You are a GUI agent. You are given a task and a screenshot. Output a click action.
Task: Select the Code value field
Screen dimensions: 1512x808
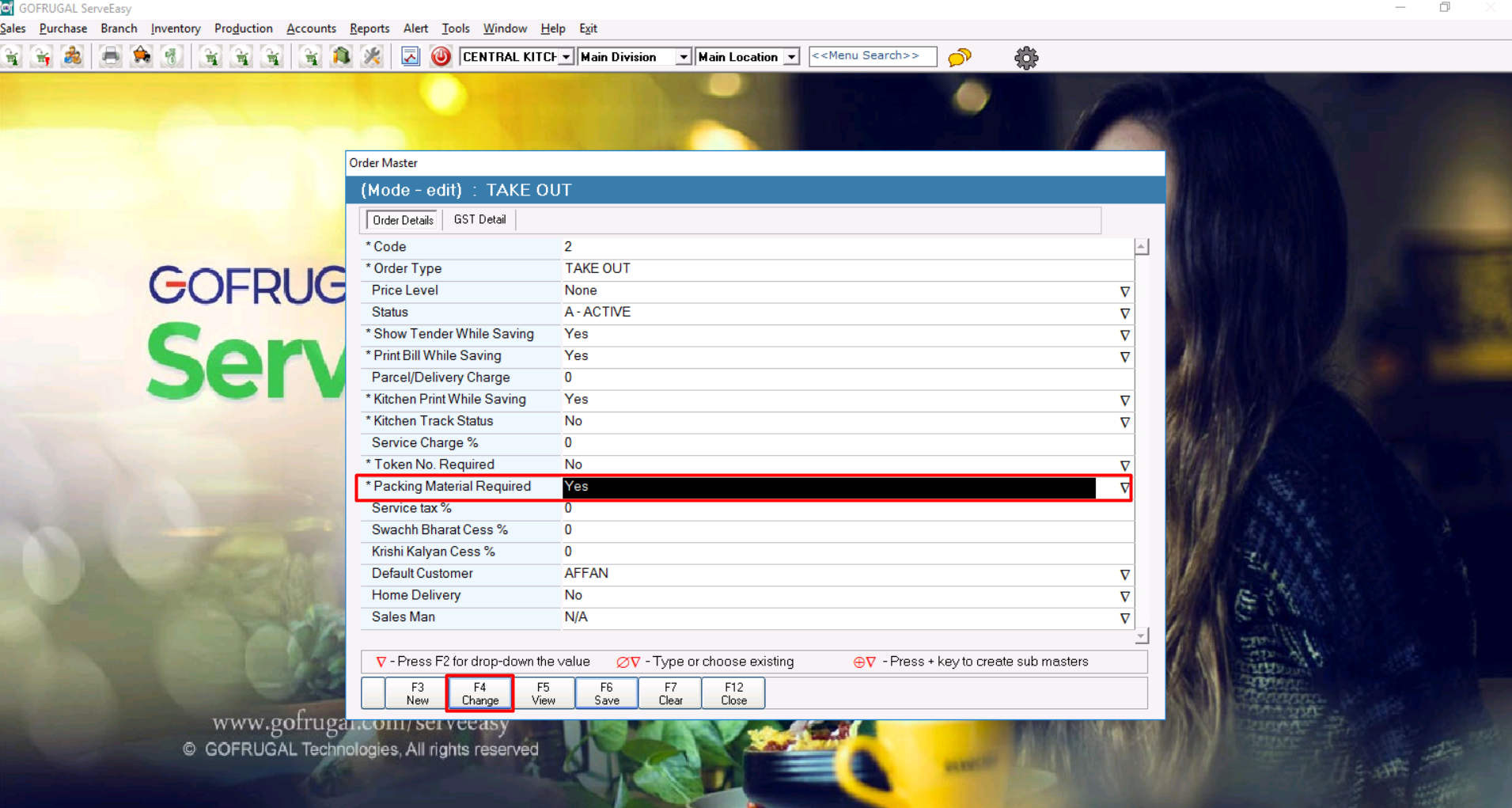click(x=847, y=247)
